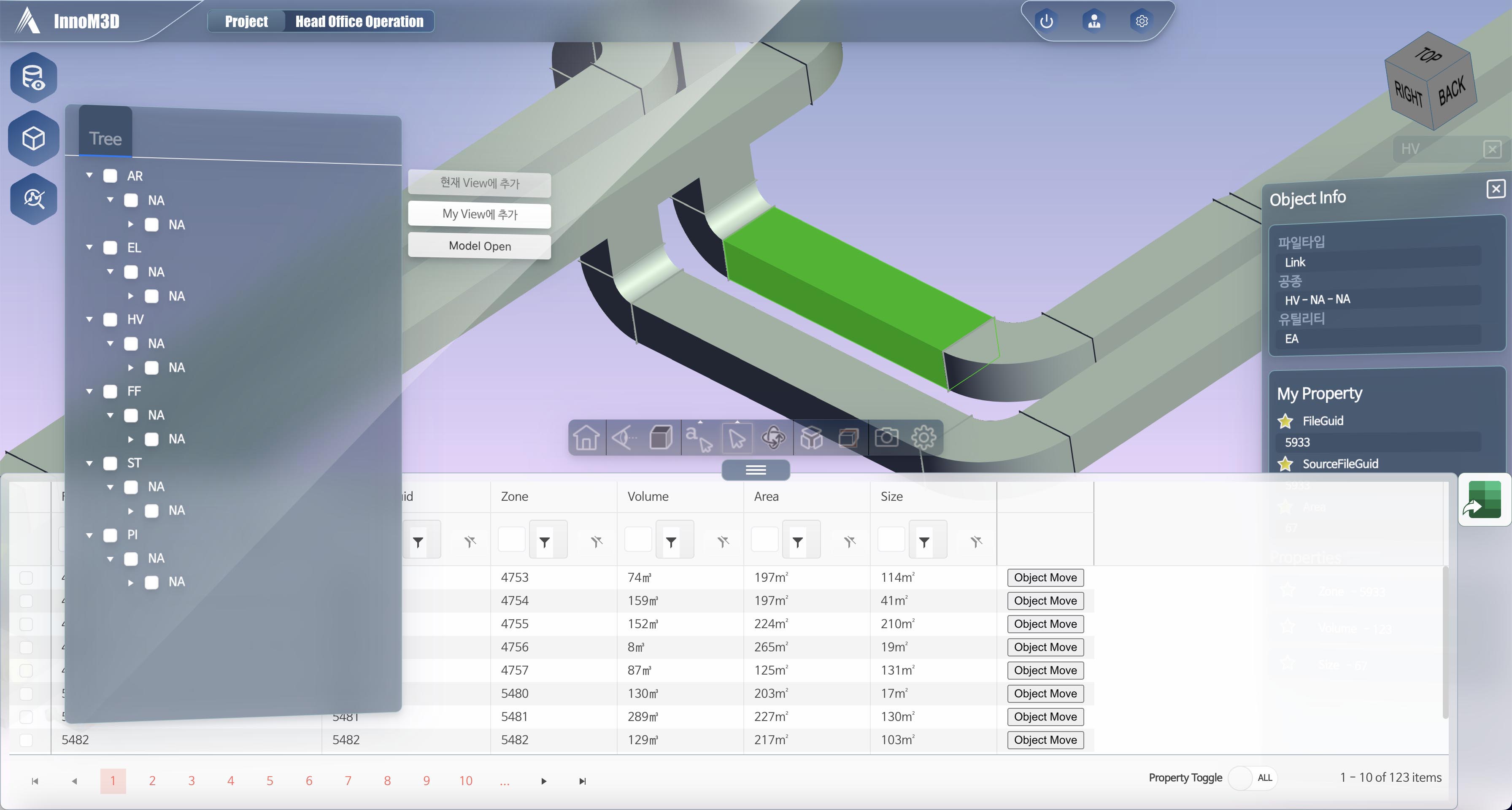Select the eye view-direction tool
Viewport: 1512px width, 810px height.
624,438
